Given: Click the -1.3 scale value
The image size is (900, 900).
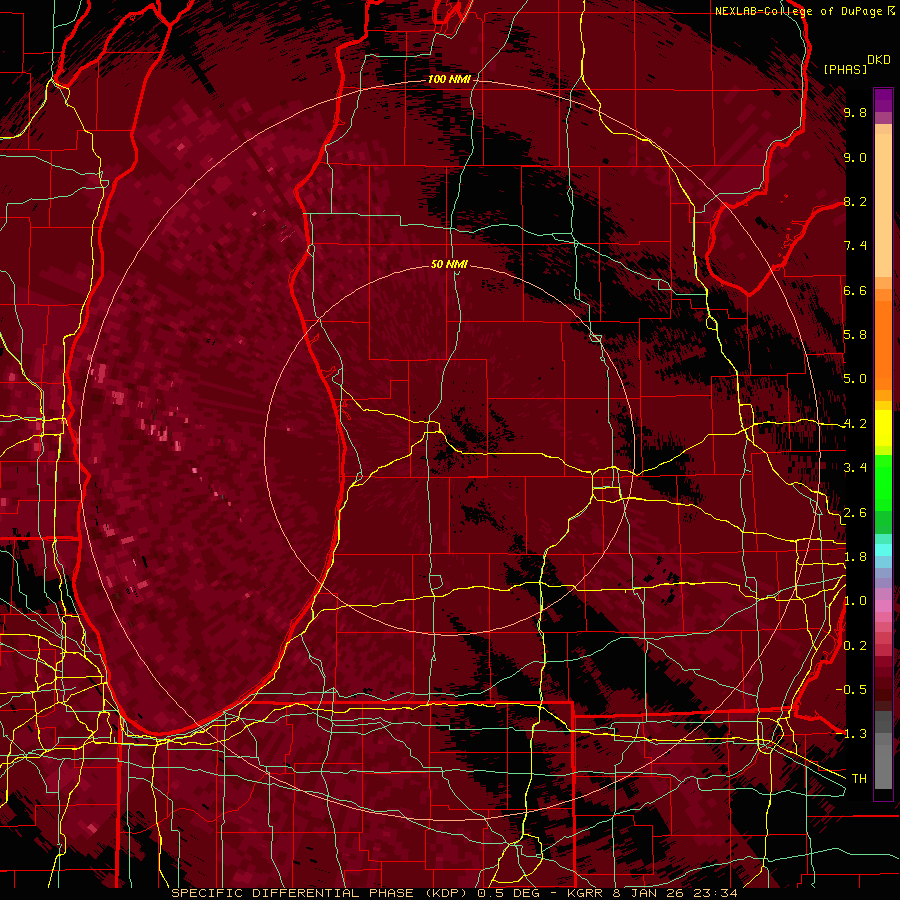Looking at the screenshot, I should point(852,734).
